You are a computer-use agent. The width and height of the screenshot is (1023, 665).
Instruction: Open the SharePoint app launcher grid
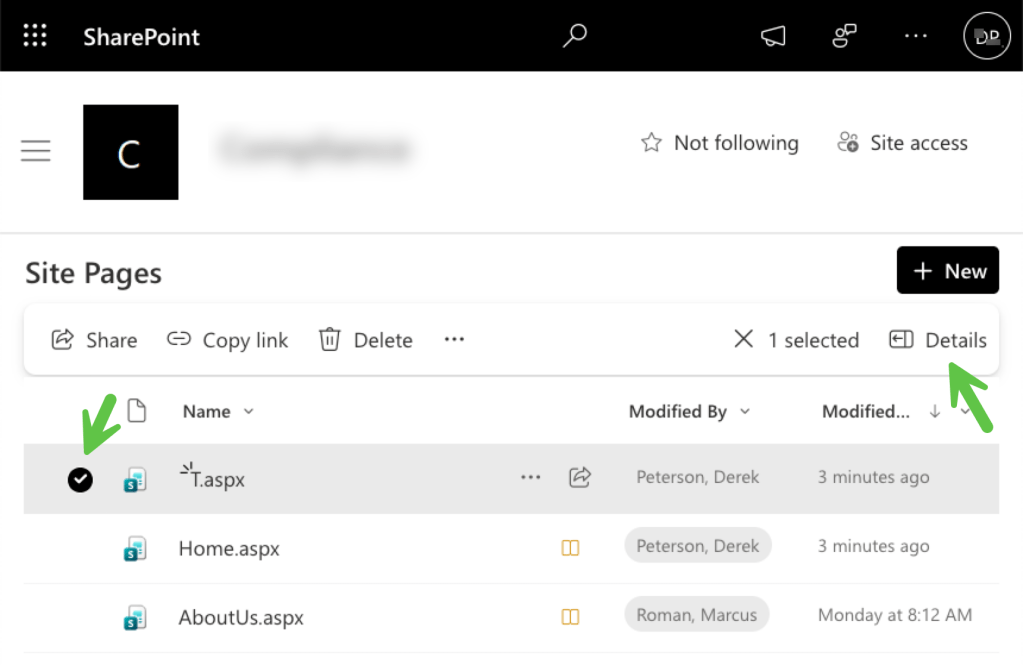click(35, 36)
